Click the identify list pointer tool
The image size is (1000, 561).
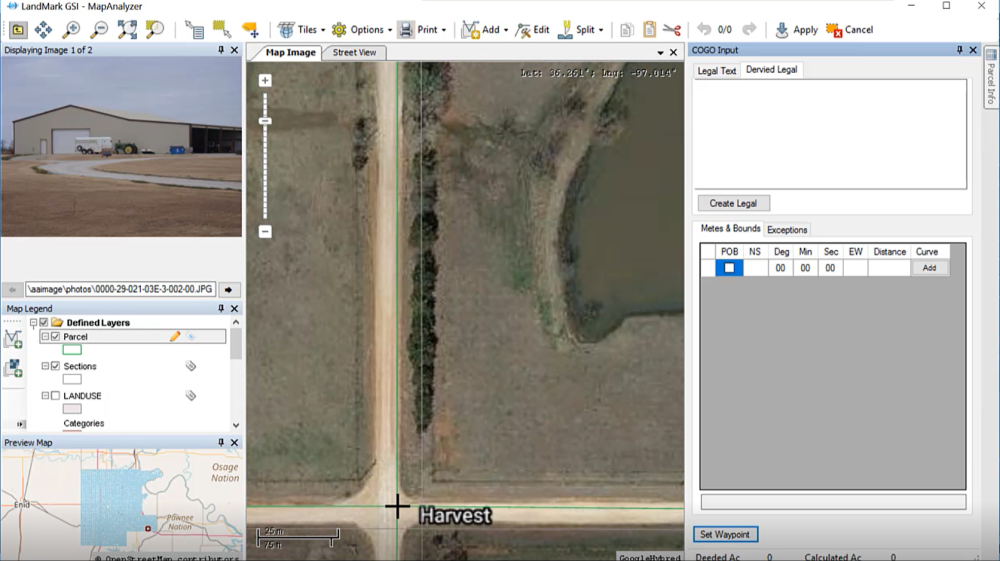click(x=194, y=29)
